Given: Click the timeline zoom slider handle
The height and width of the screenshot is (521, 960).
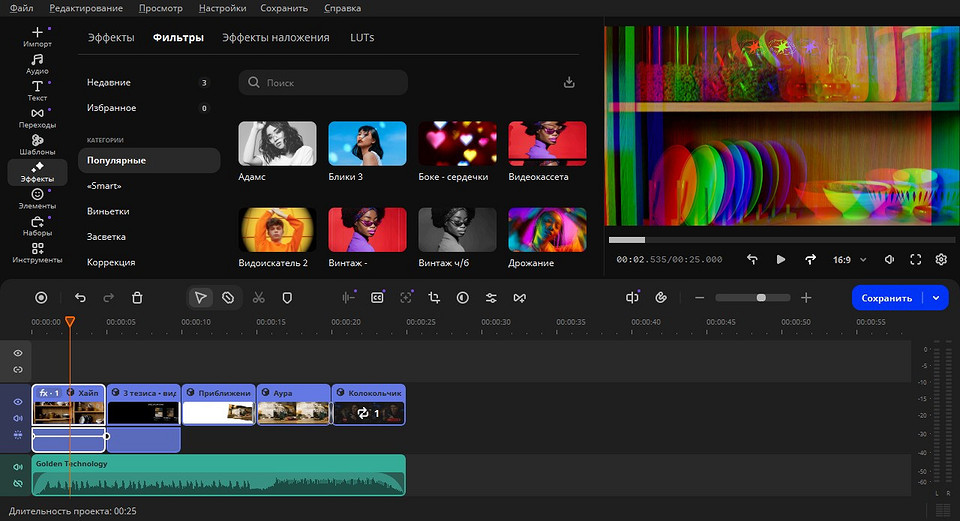Looking at the screenshot, I should [x=761, y=298].
